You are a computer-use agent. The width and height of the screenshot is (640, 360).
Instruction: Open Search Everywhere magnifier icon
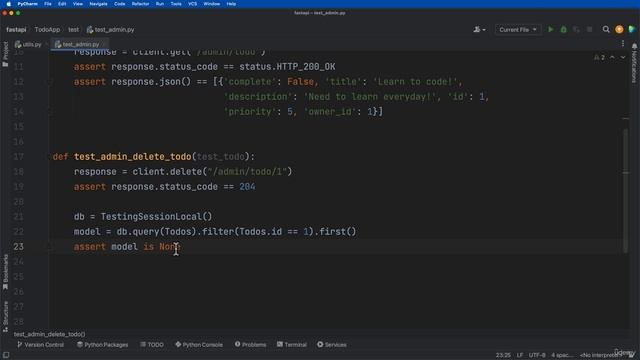click(606, 29)
